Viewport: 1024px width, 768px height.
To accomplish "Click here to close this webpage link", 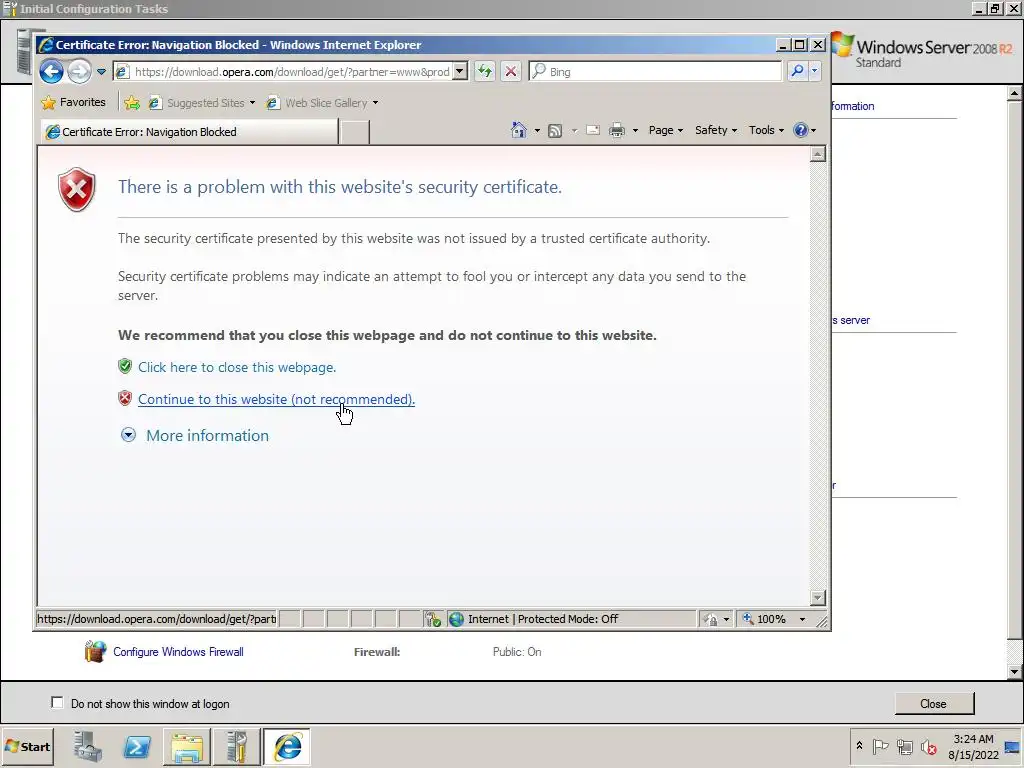I will 236,367.
